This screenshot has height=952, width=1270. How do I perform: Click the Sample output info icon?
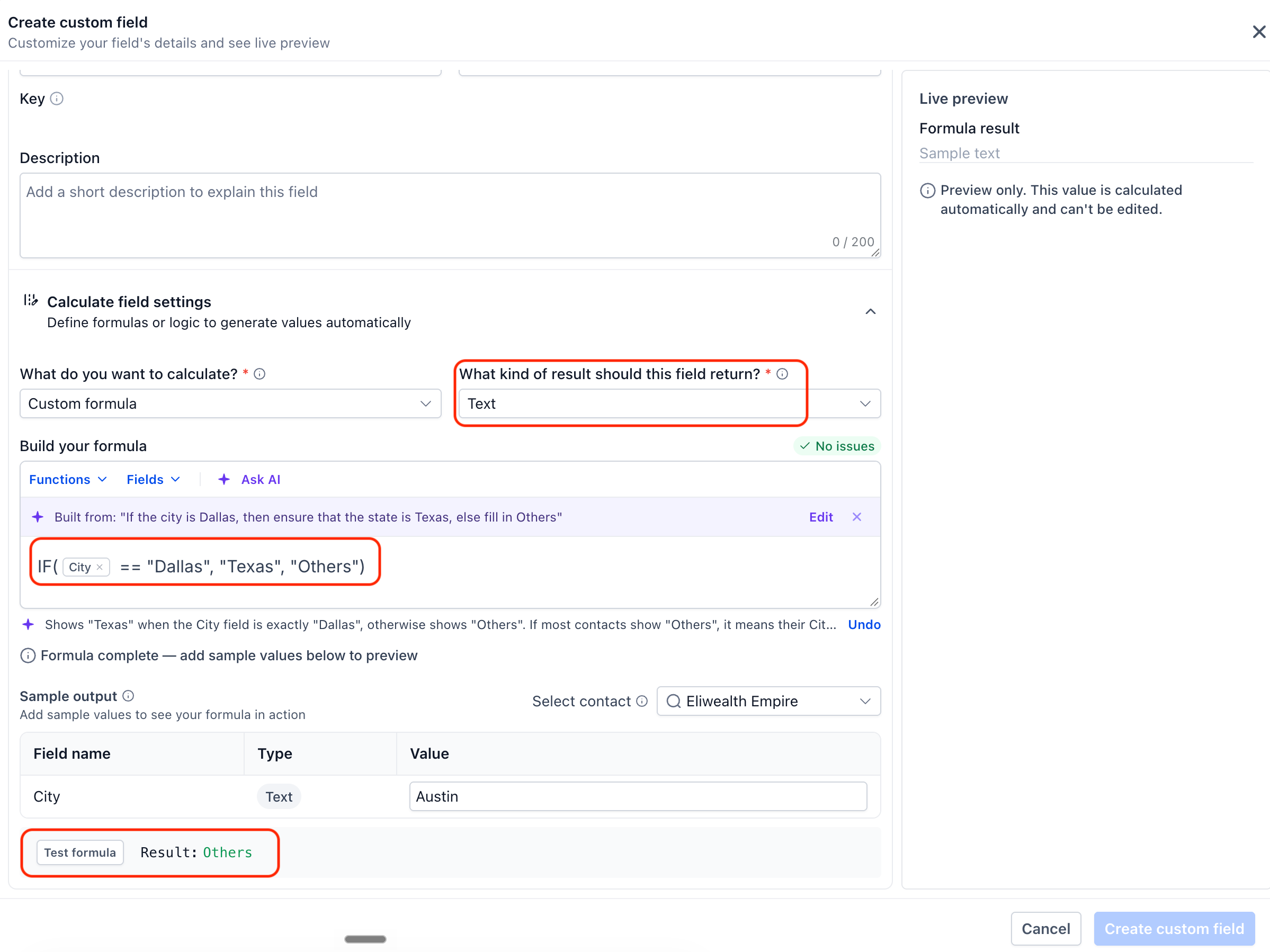[x=129, y=696]
